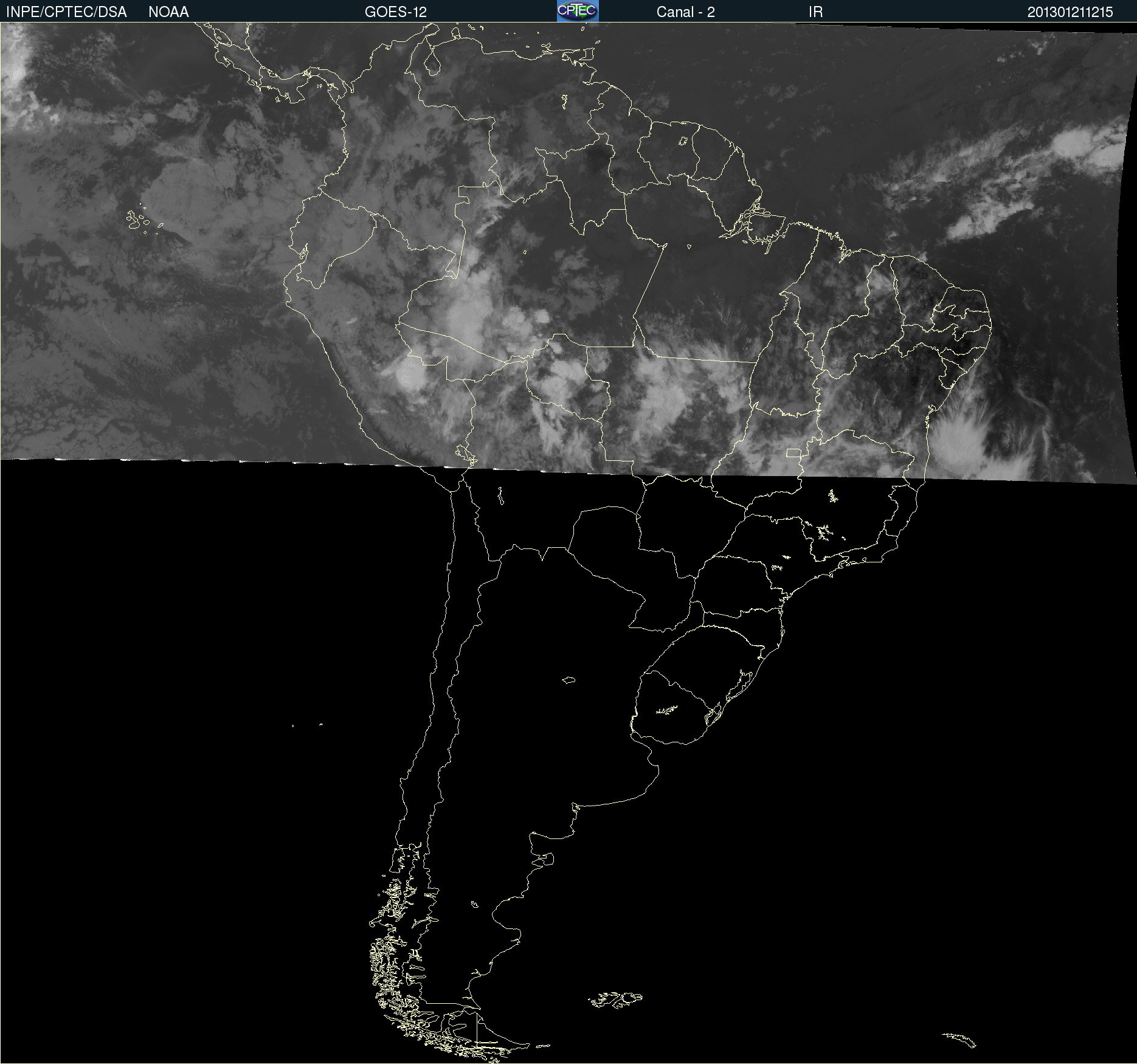Click the NOAA label in header
This screenshot has width=1137, height=1064.
point(168,12)
